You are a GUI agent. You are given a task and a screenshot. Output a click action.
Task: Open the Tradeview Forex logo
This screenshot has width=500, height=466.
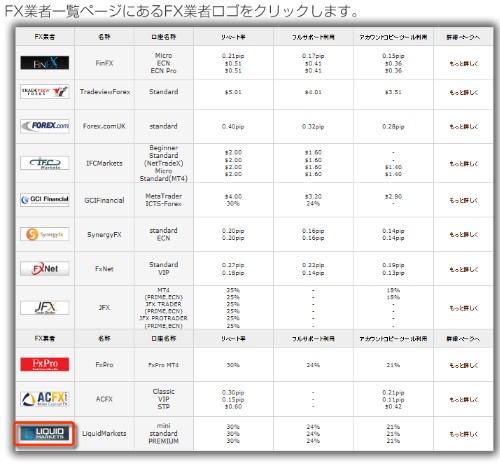coord(45,92)
